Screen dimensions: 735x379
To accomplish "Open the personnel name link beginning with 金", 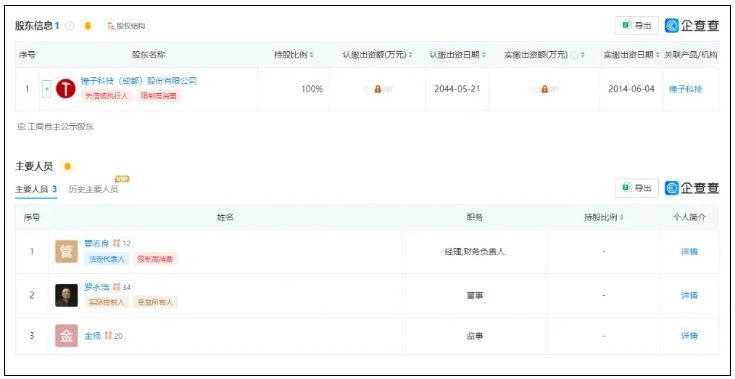I will tap(93, 335).
